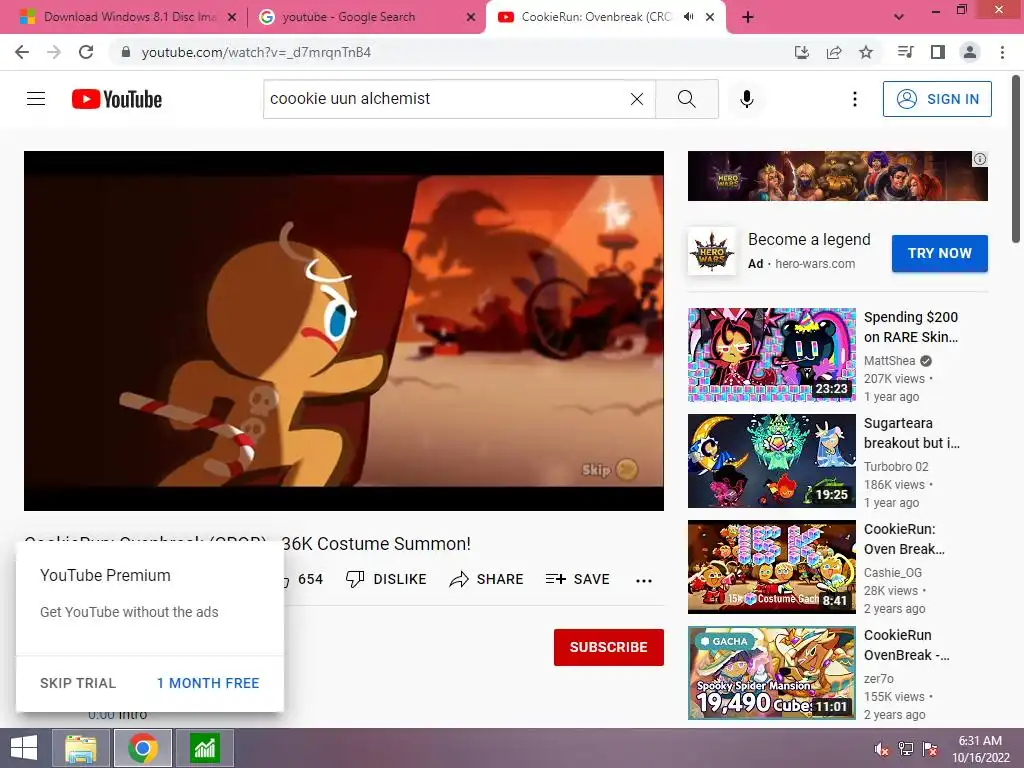
Task: Click muted volume tray icon
Action: (882, 749)
